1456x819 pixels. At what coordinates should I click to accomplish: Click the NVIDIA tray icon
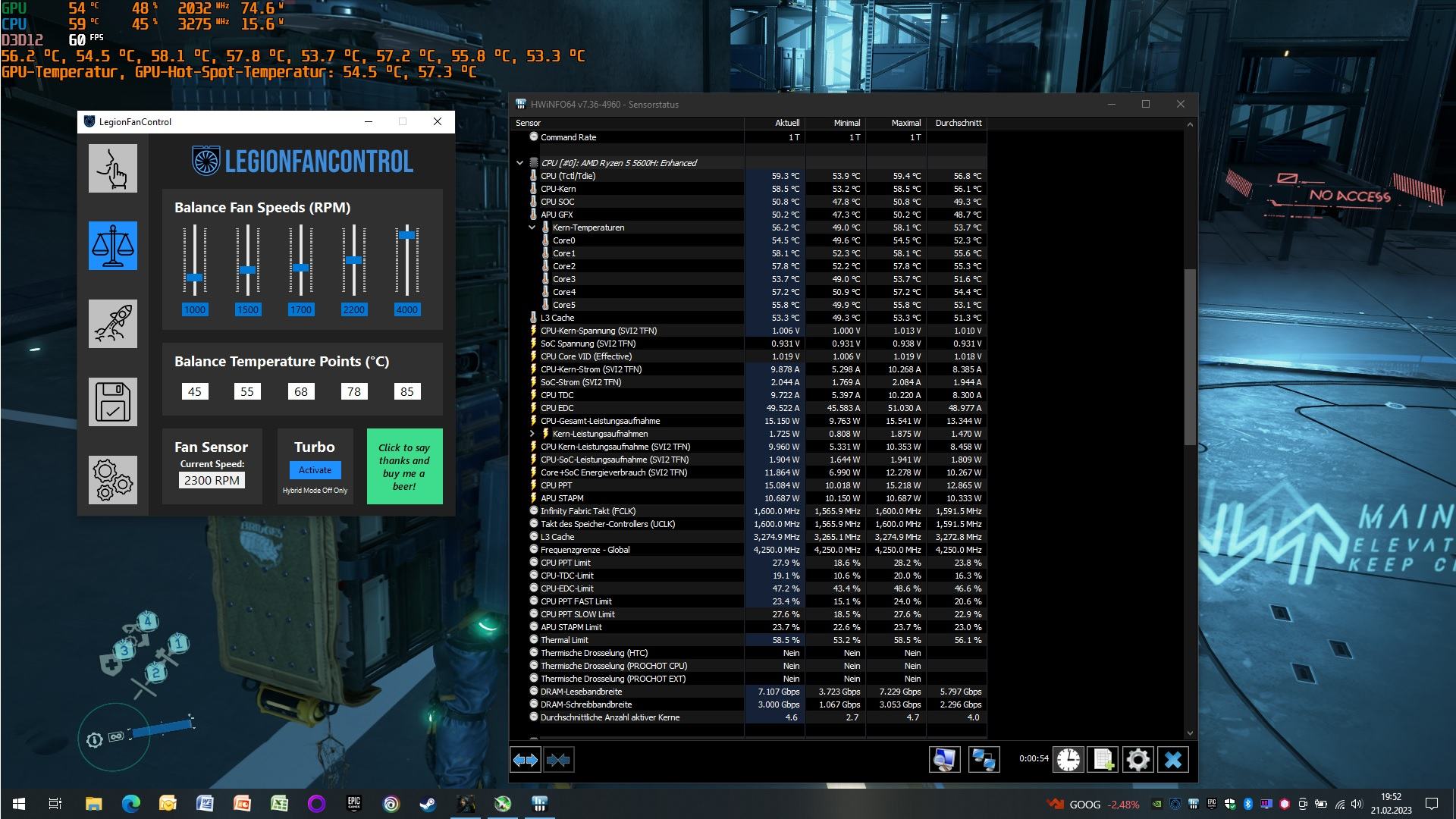(1157, 804)
